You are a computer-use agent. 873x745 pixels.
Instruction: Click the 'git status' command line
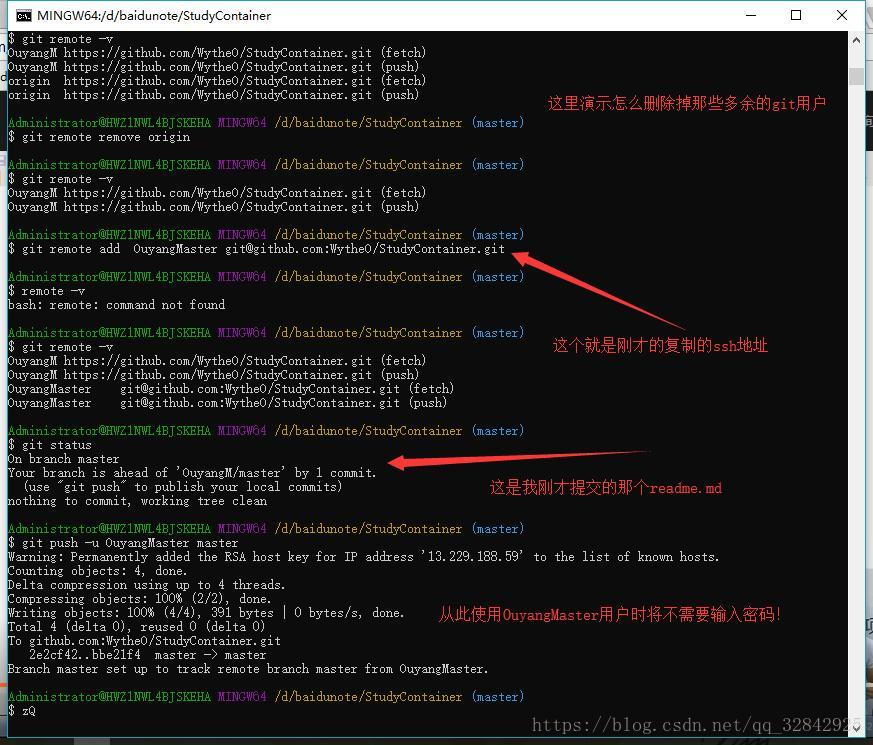tap(50, 445)
